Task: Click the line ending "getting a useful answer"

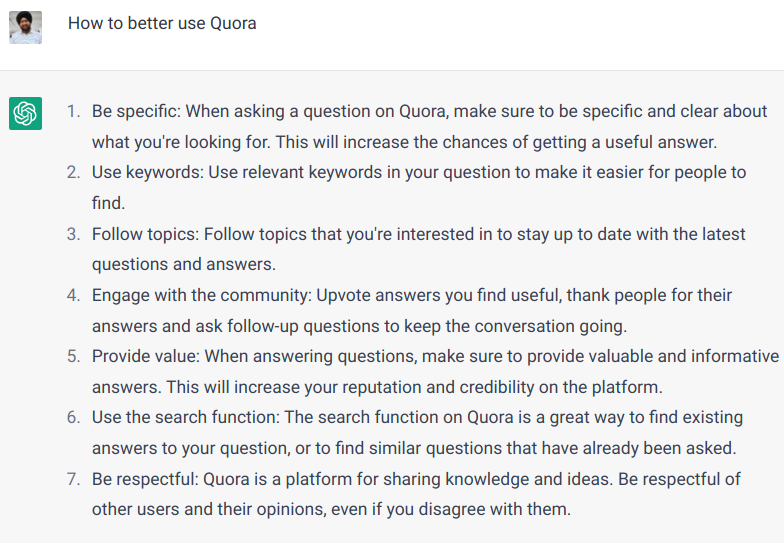Action: tap(404, 142)
